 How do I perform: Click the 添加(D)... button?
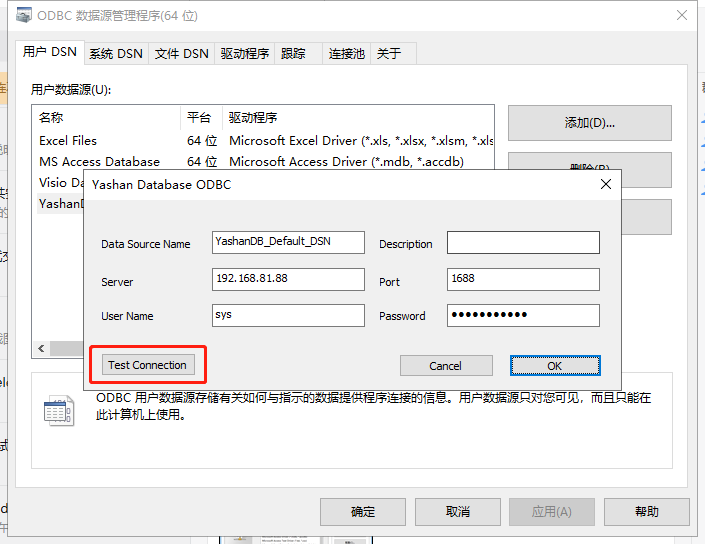(589, 123)
